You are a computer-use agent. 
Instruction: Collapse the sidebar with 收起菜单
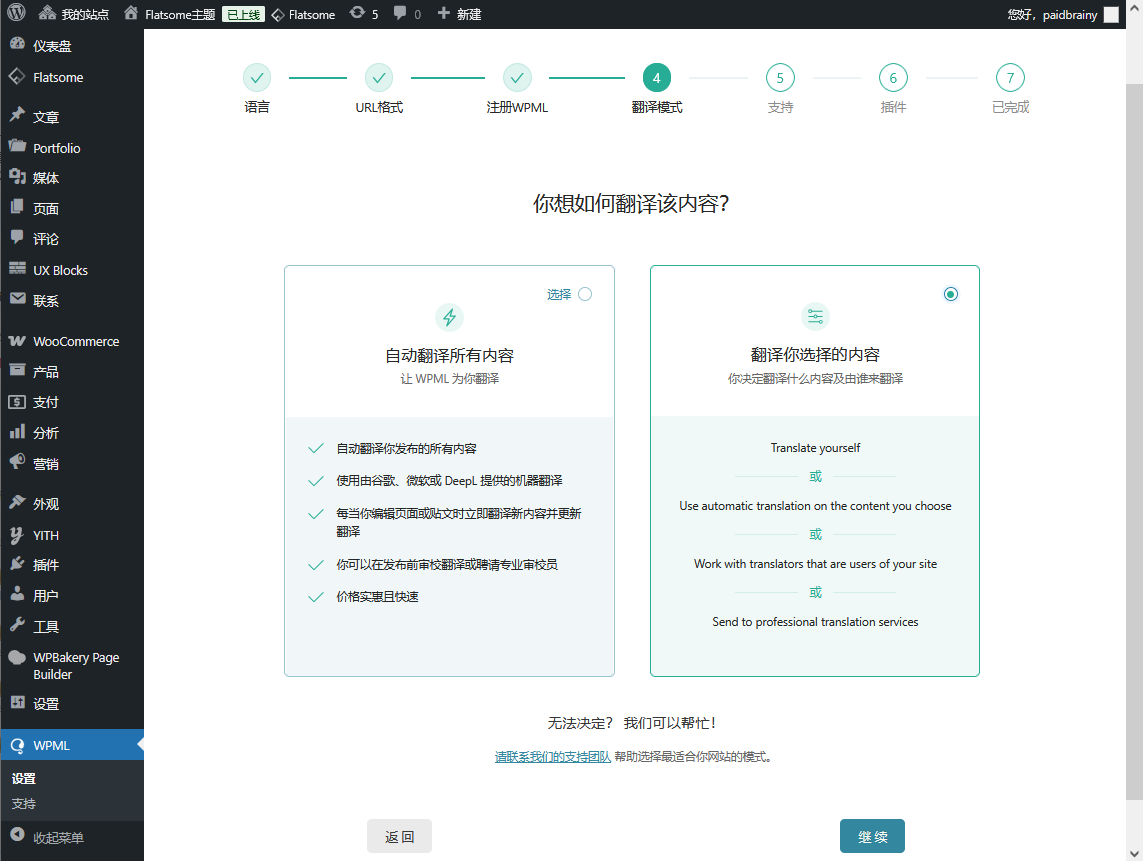coord(47,837)
